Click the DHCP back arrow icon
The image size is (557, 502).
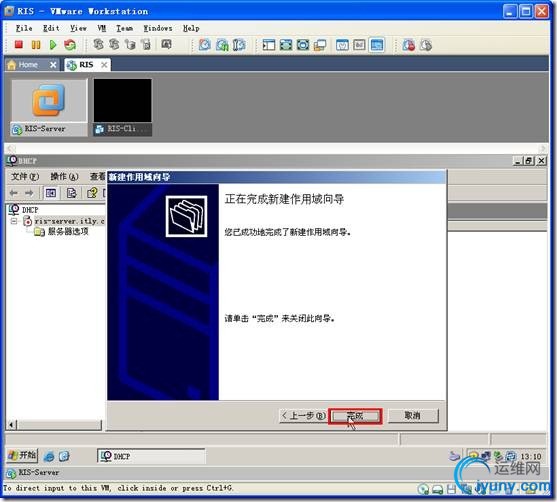13,193
